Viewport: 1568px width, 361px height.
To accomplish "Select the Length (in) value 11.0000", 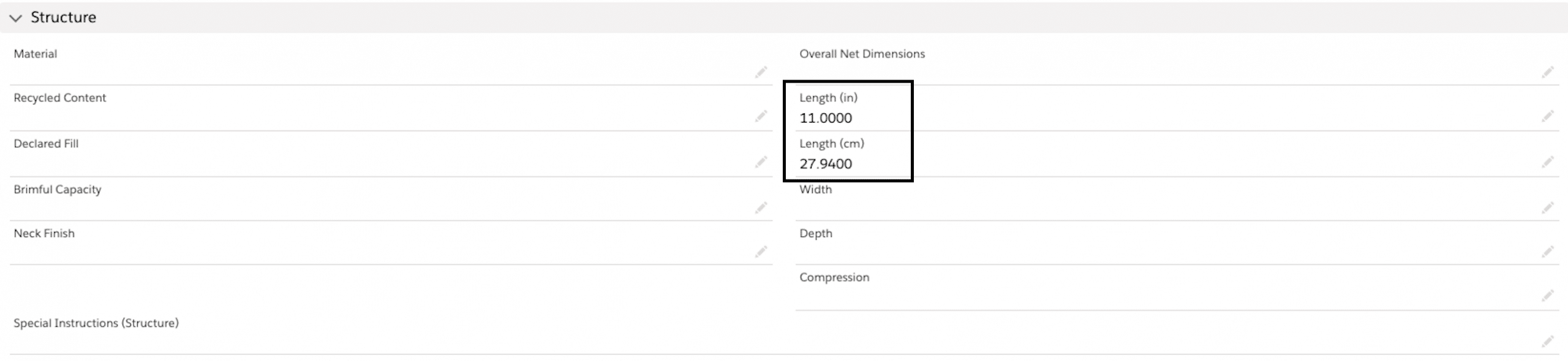I will click(x=825, y=118).
